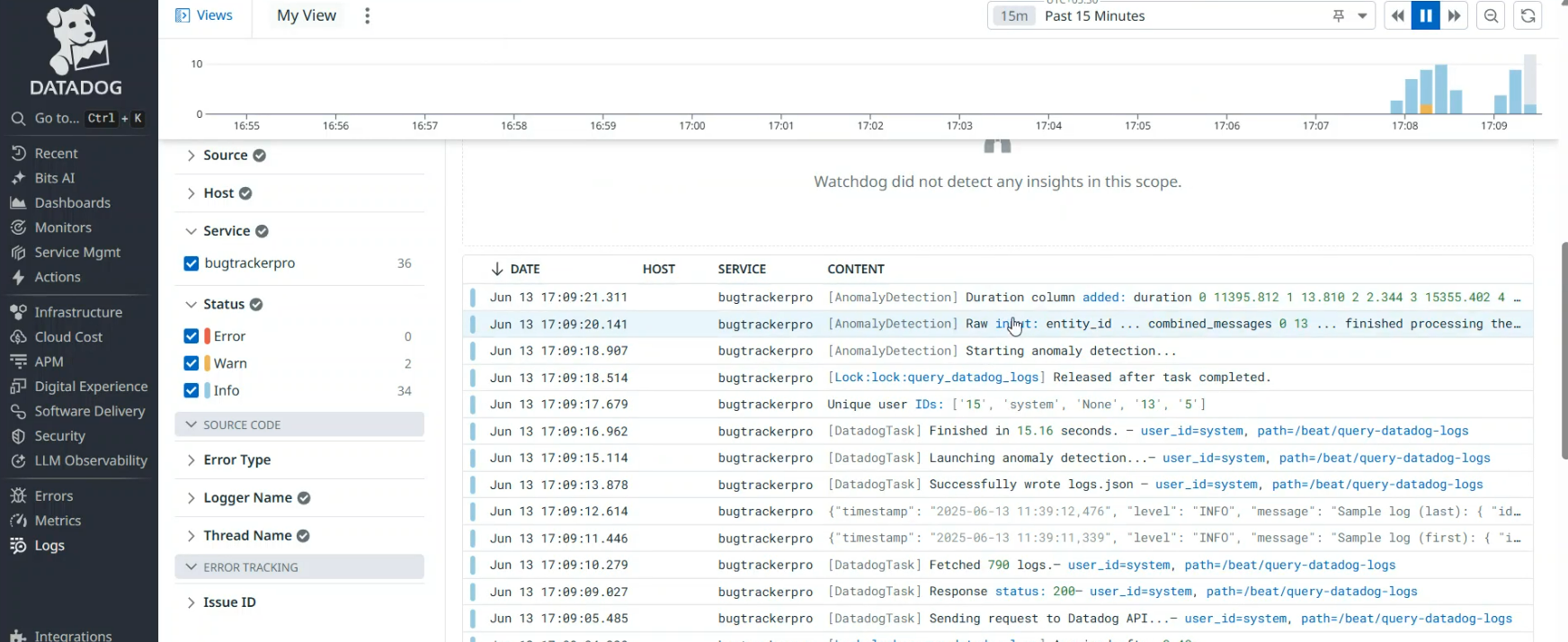Open log 'Starting anomaly detection...'
The height and width of the screenshot is (642, 1568).
(x=998, y=351)
